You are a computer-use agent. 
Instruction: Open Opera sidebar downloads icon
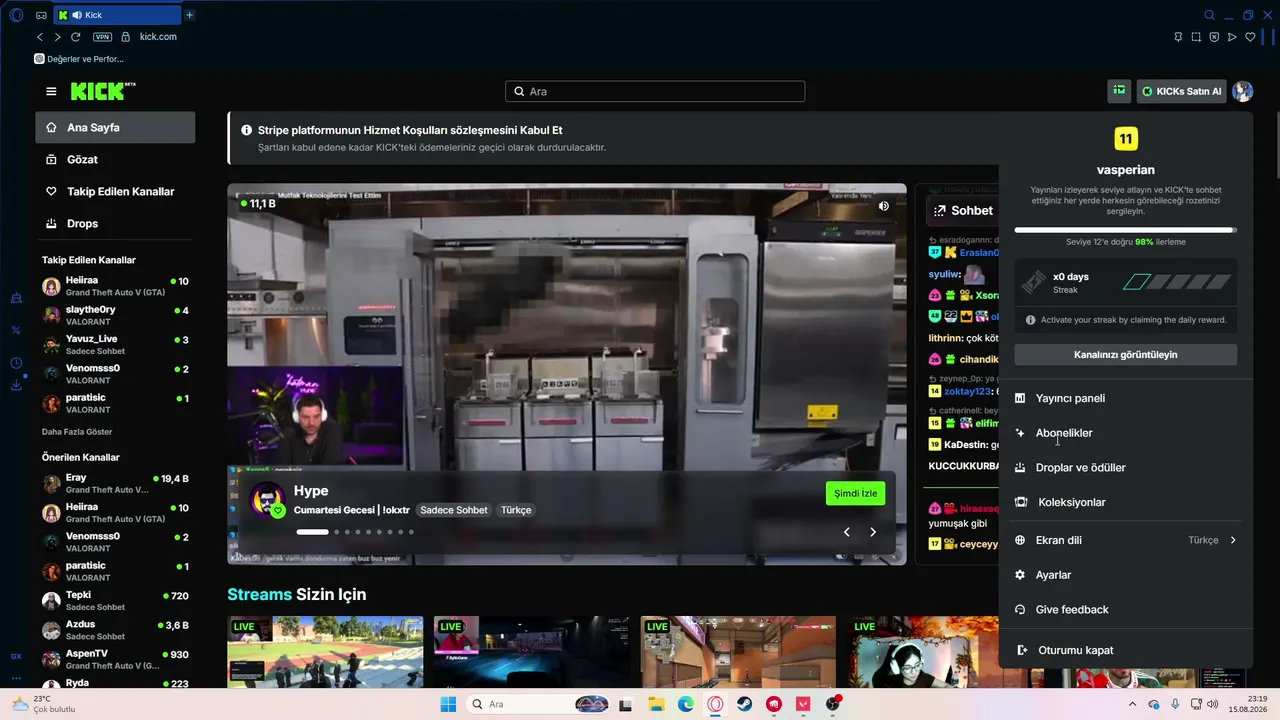pyautogui.click(x=16, y=385)
